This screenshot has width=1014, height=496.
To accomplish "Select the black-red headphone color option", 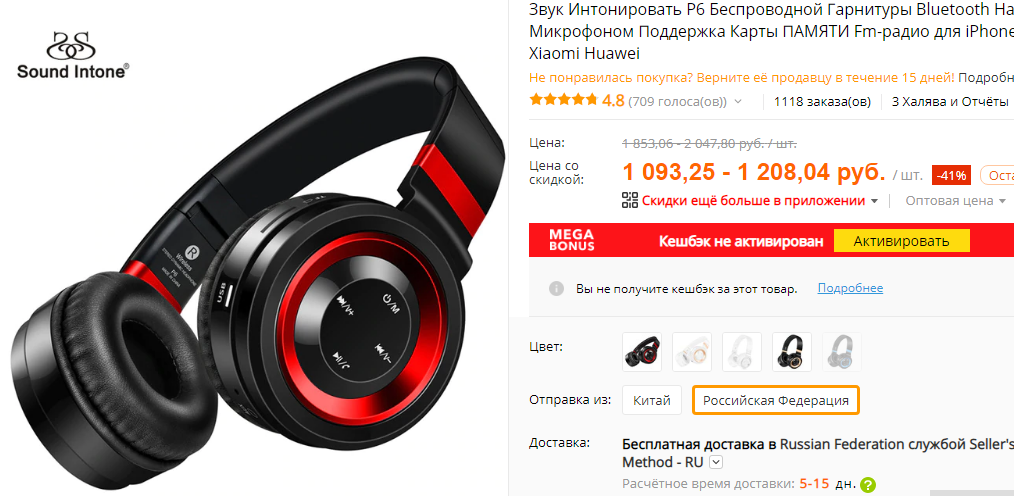I will point(642,352).
